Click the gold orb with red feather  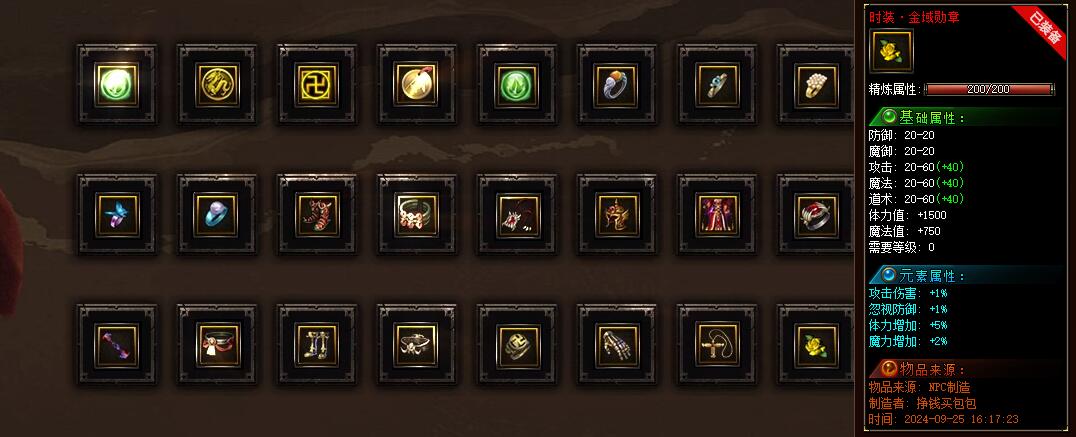(417, 85)
